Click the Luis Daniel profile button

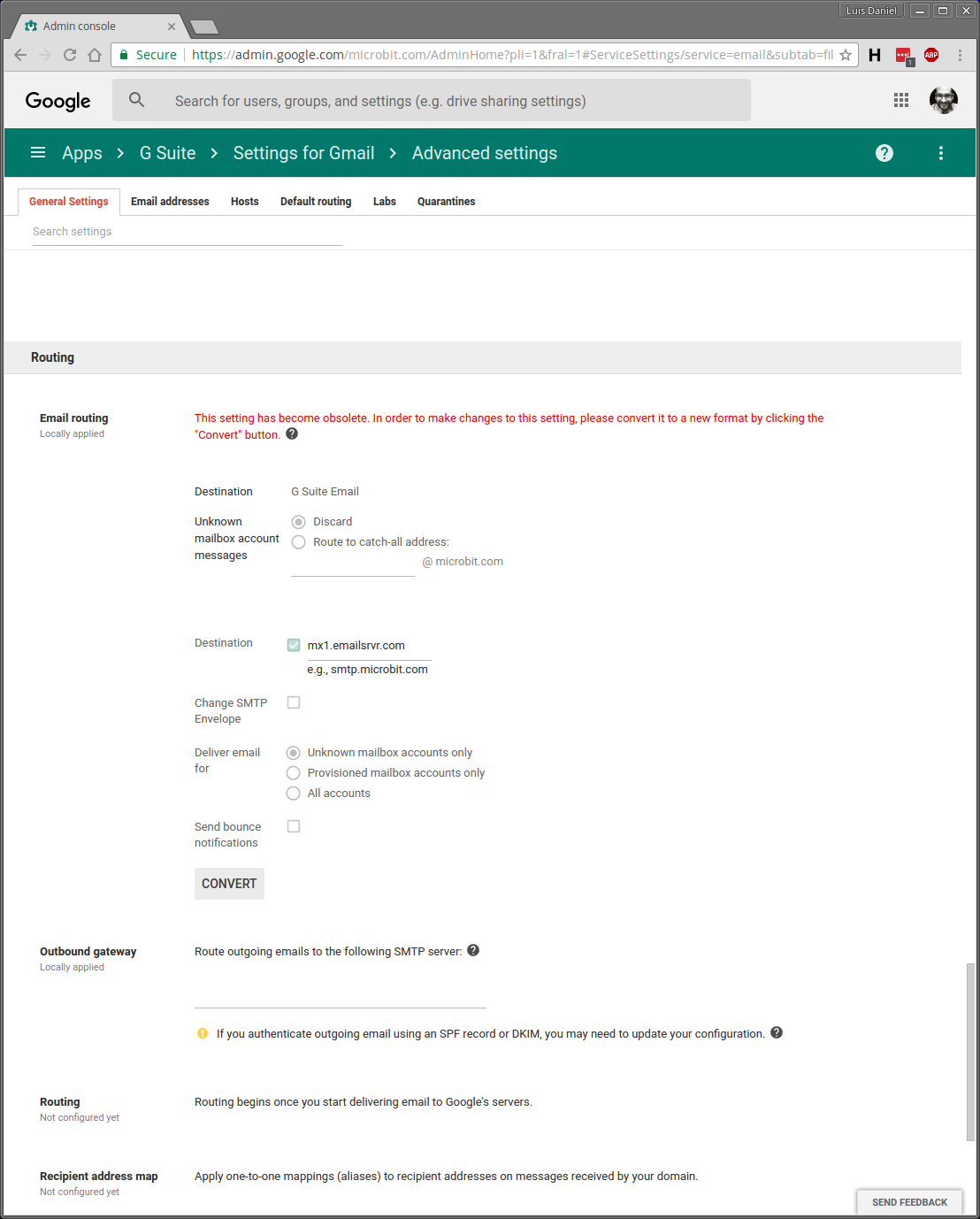tap(871, 11)
